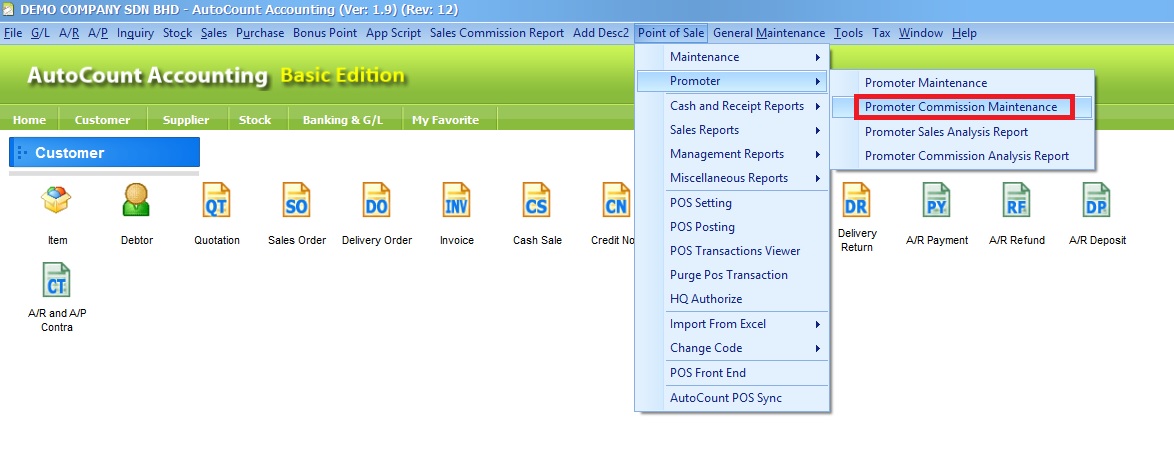The width and height of the screenshot is (1174, 449).
Task: Click the Delivery Order DO icon
Action: coord(377,201)
